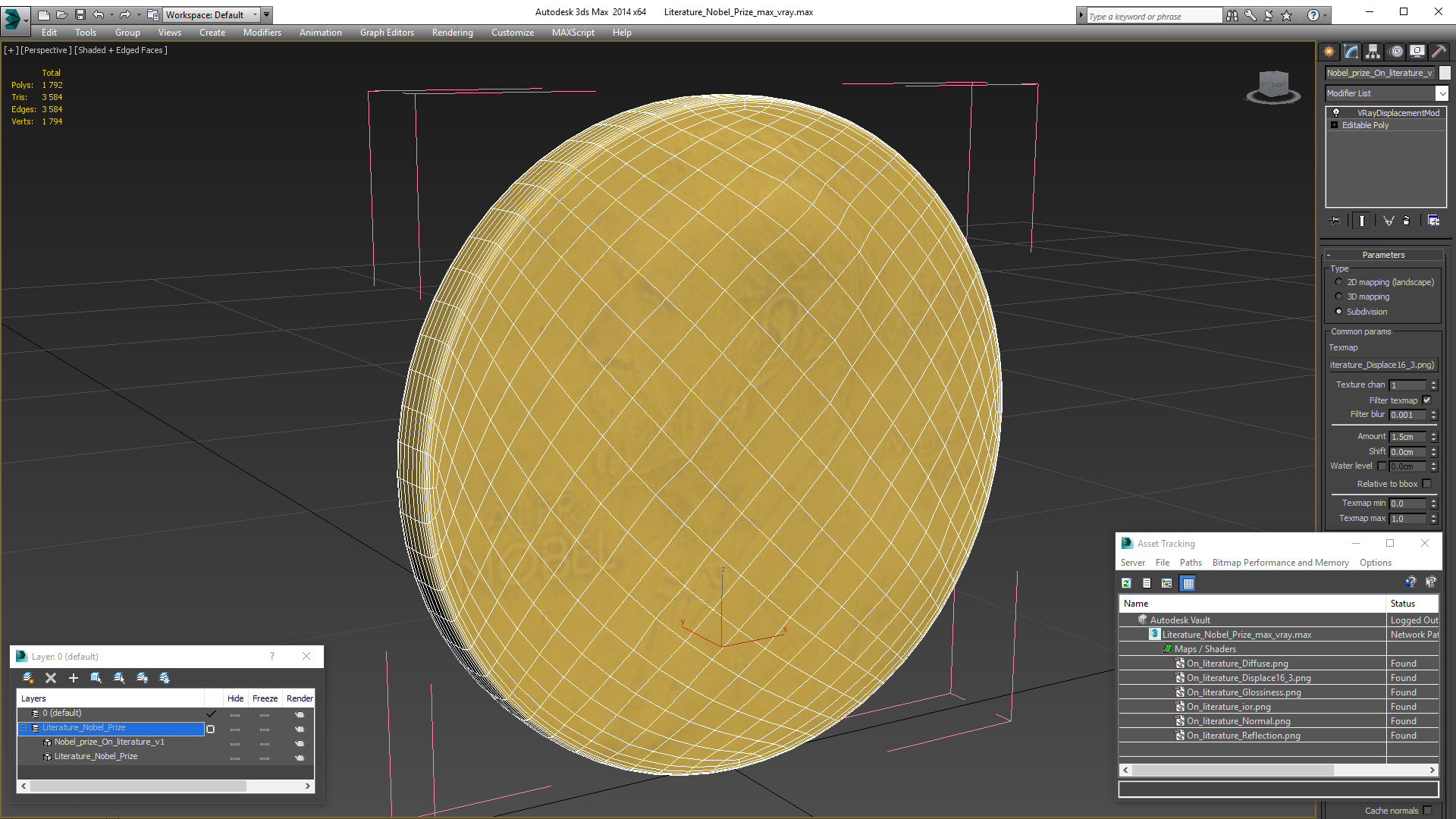Screen dimensions: 1456x819
Task: Add selected objects to layer plus icon
Action: pos(74,678)
